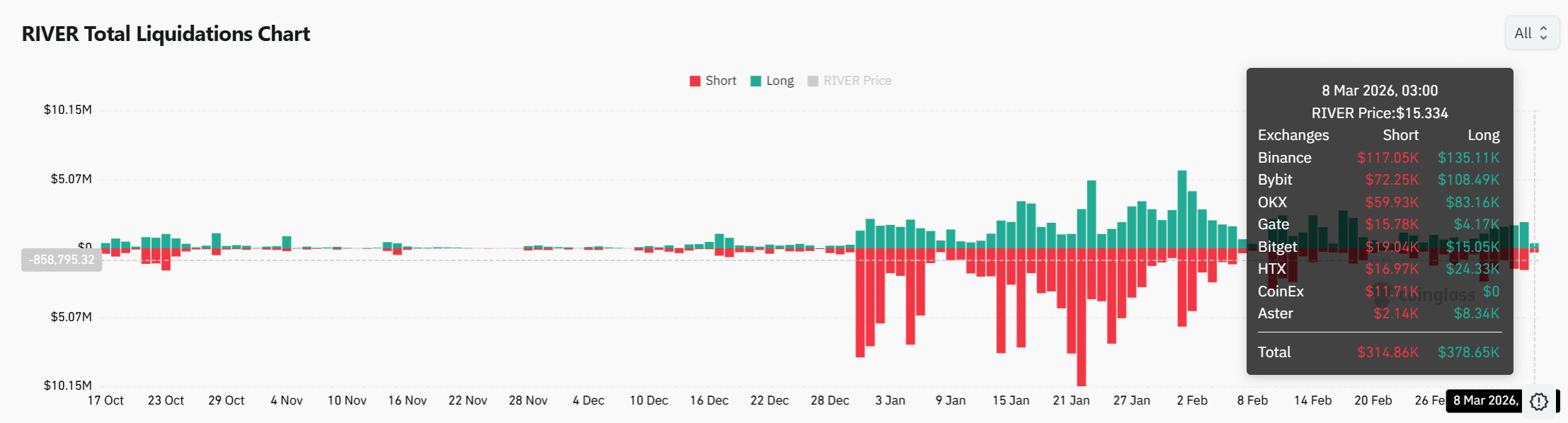Click the top $10.15M y-axis label
Image resolution: width=1568 pixels, height=423 pixels.
click(68, 110)
